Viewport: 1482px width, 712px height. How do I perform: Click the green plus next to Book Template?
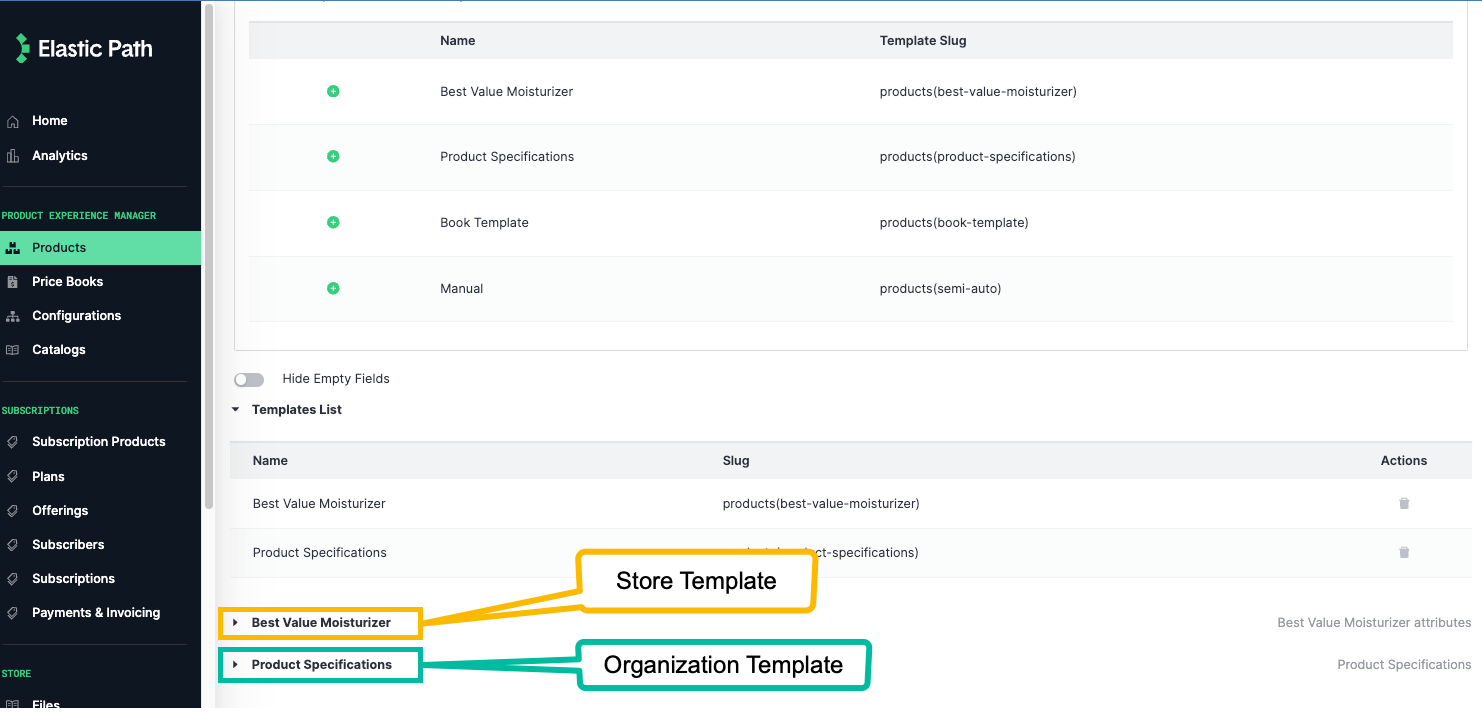point(333,222)
